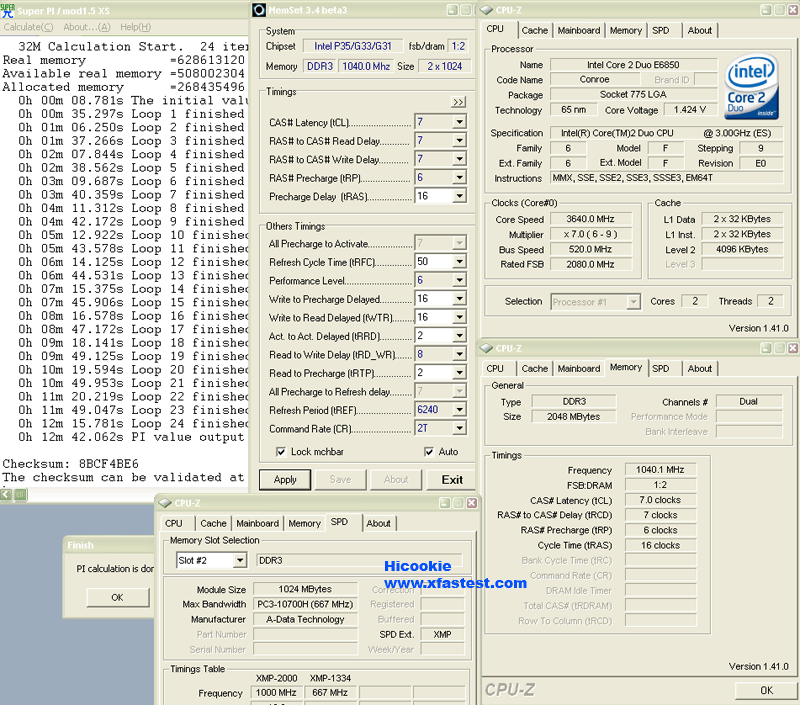The width and height of the screenshot is (800, 705).
Task: Switch to Memory tab in the CPU-Z processor window
Action: (x=626, y=31)
